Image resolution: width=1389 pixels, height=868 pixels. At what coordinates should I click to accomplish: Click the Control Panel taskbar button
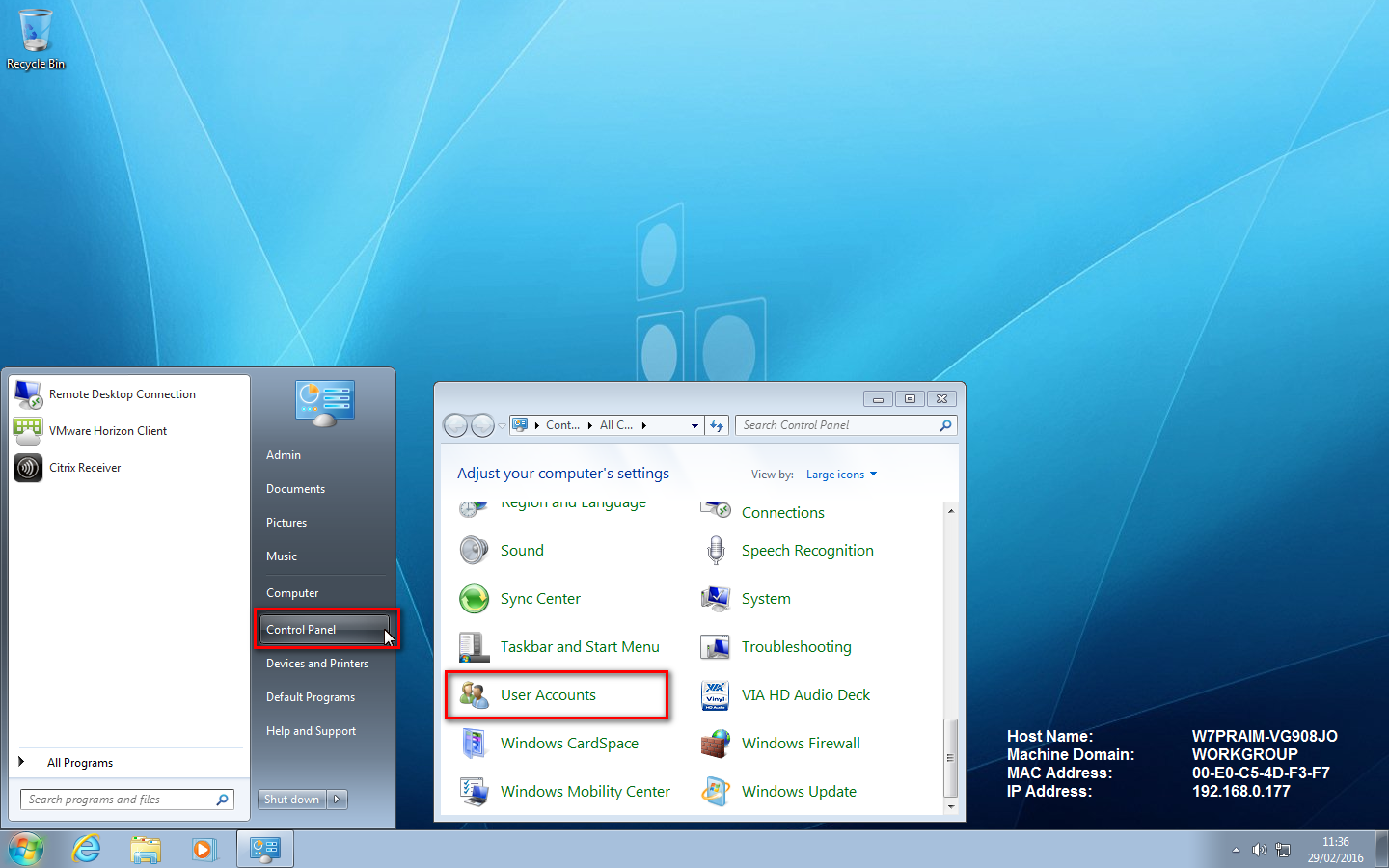265,849
